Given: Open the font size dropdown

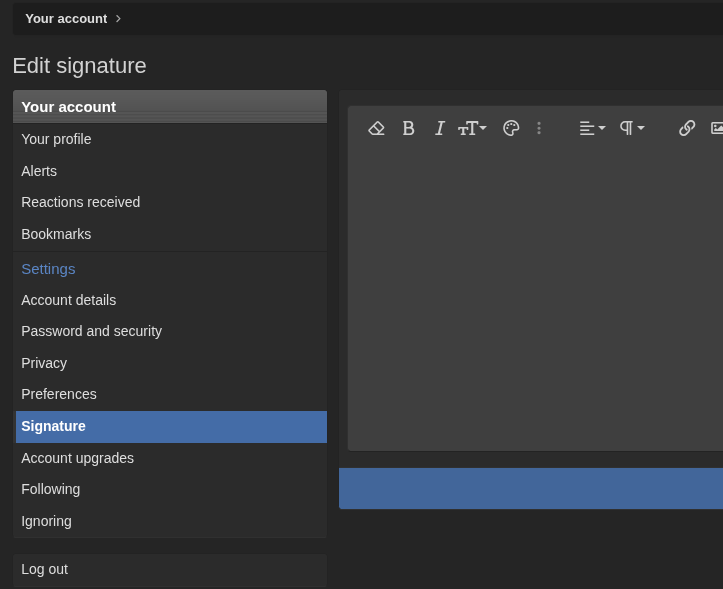Looking at the screenshot, I should [472, 128].
